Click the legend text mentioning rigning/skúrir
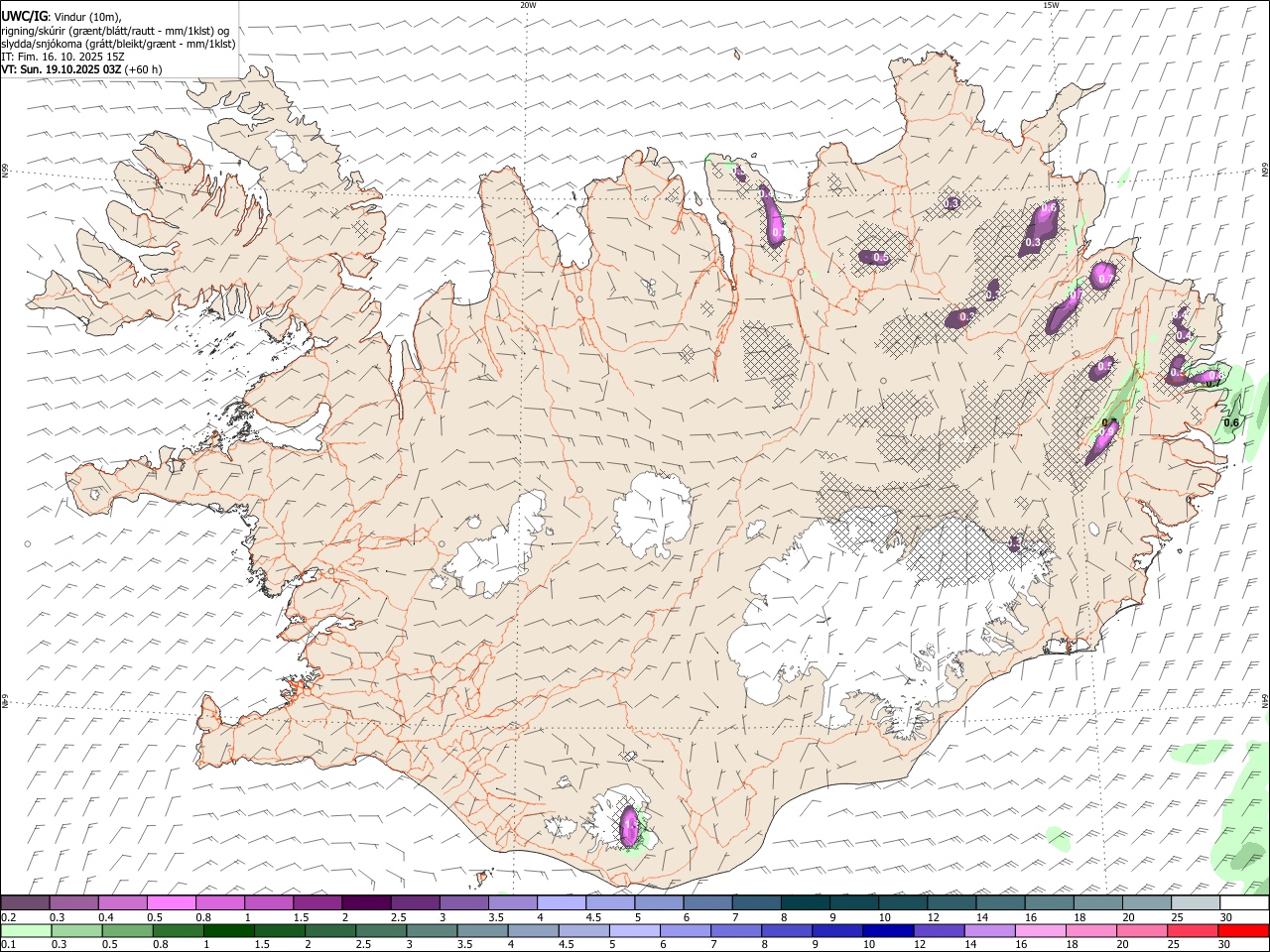 115,30
